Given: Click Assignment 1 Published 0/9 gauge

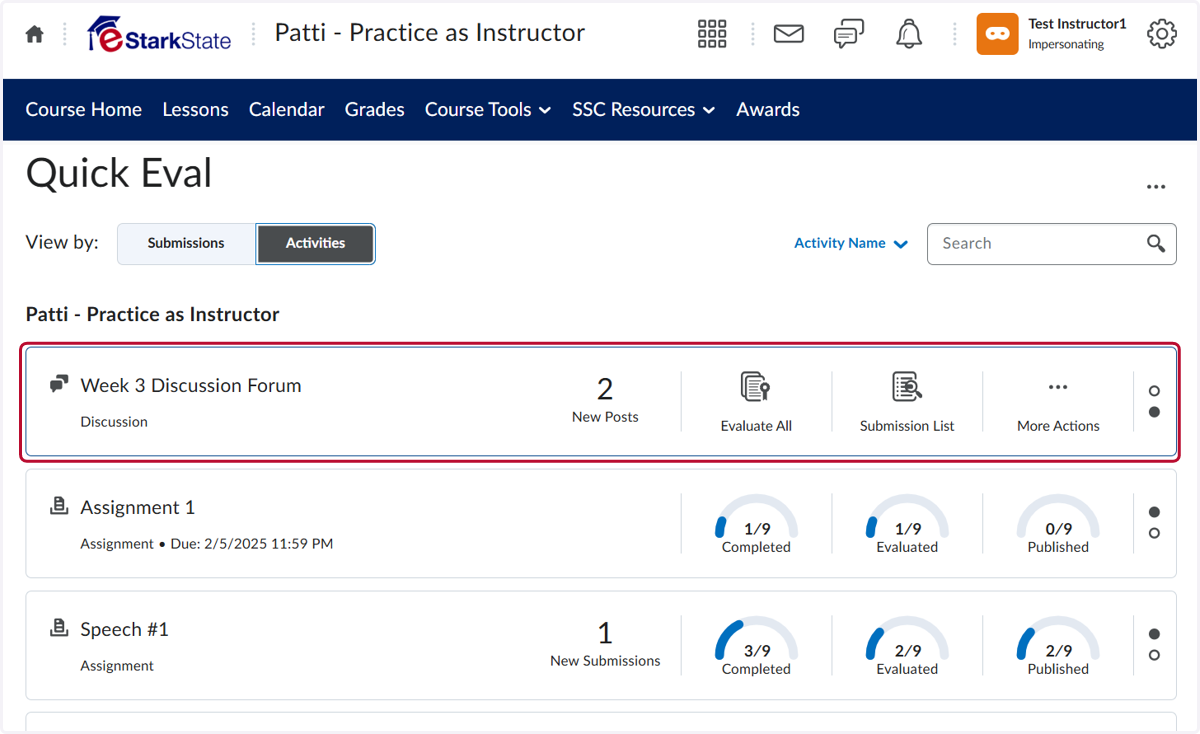Looking at the screenshot, I should (x=1058, y=524).
